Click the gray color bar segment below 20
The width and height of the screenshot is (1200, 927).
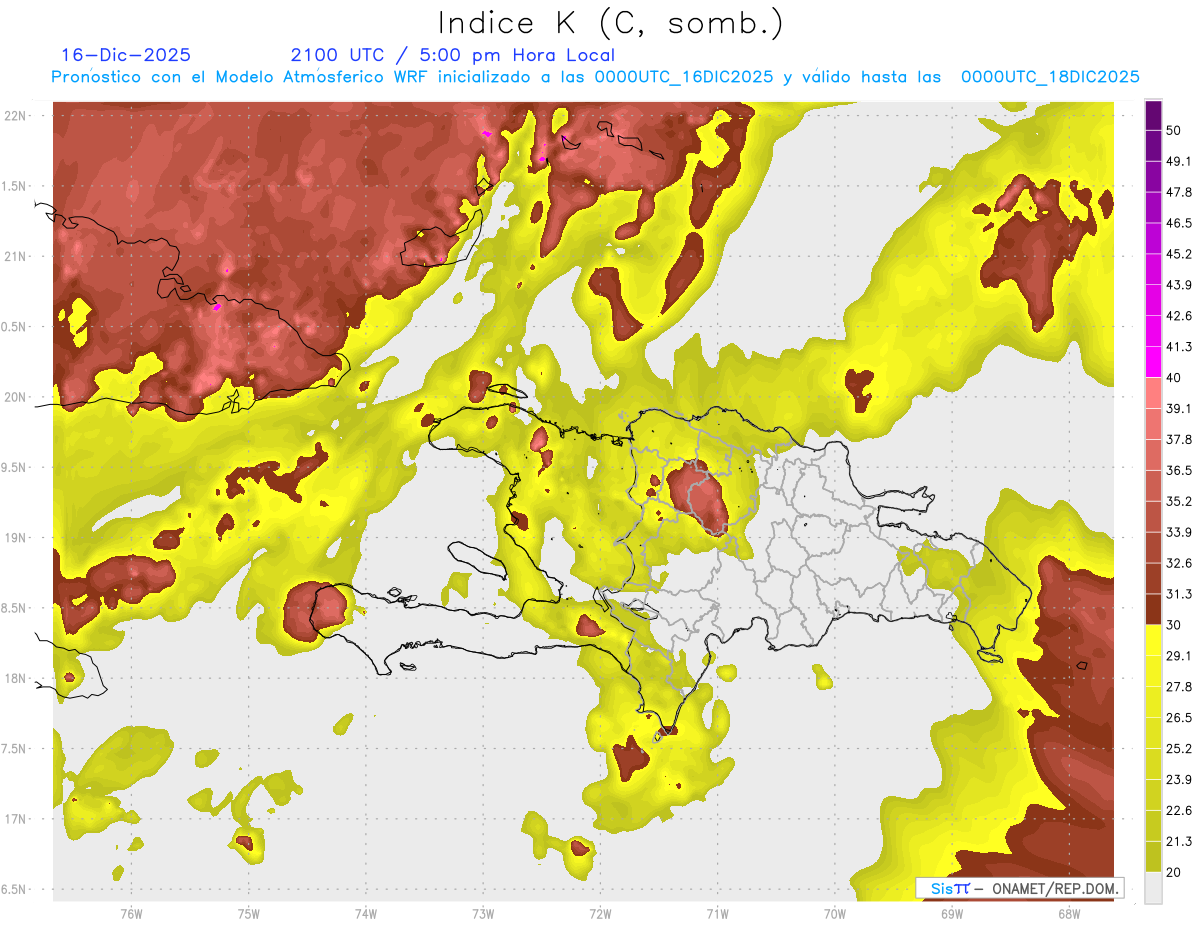[1153, 888]
